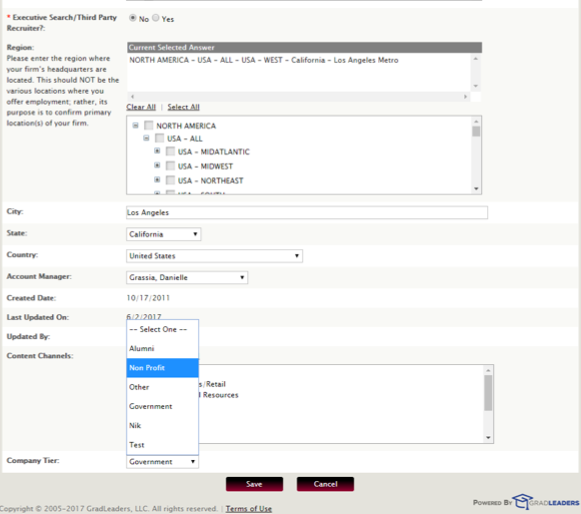This screenshot has height=514, width=581.
Task: Click the Cancel button
Action: click(x=325, y=484)
